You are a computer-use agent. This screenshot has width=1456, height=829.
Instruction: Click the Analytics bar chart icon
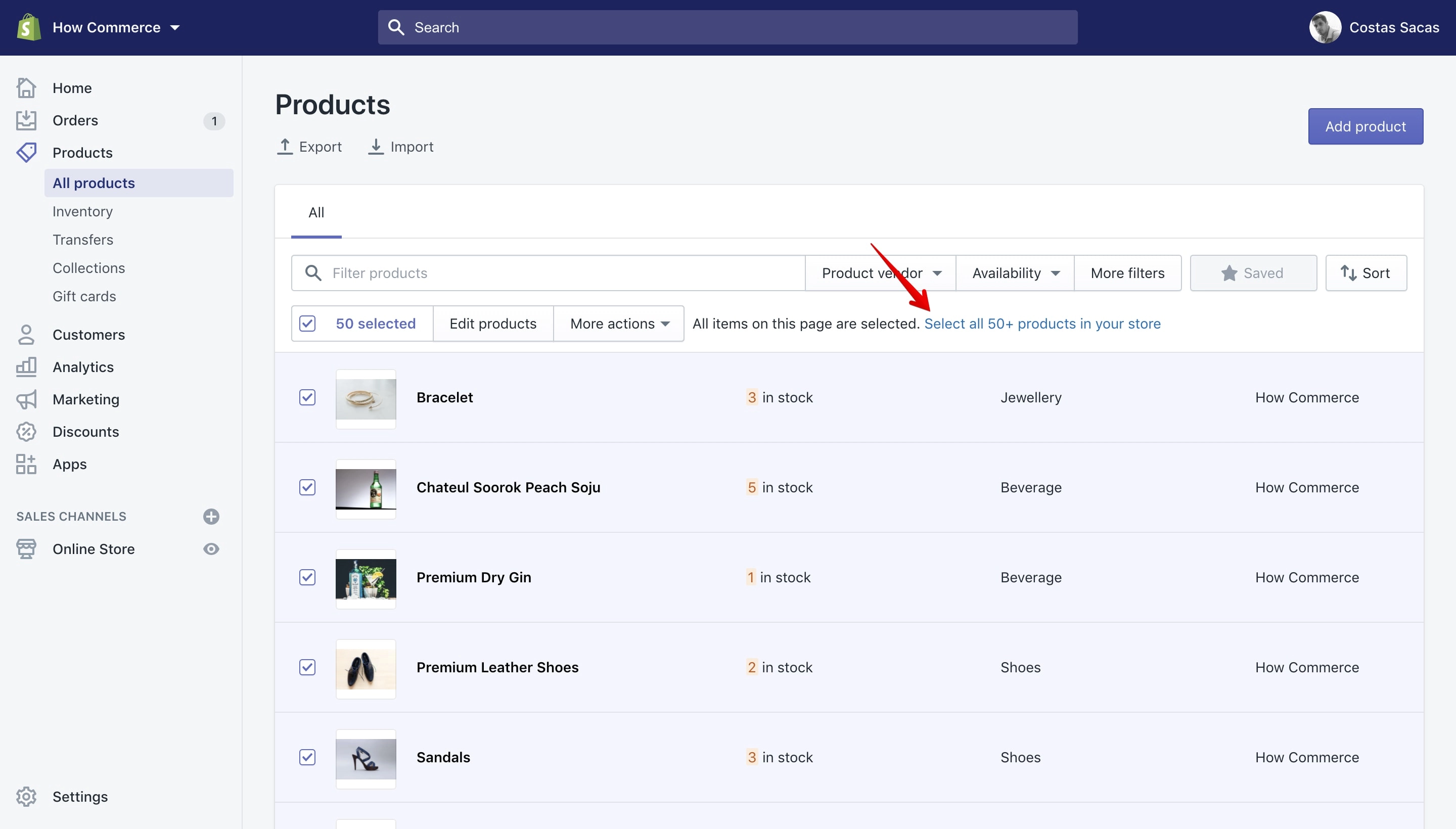click(x=26, y=367)
